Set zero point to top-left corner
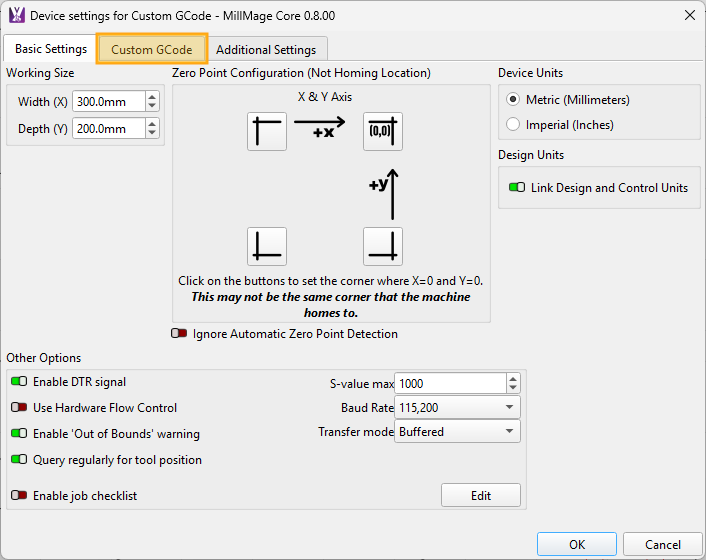The width and height of the screenshot is (706, 560). pyautogui.click(x=266, y=132)
